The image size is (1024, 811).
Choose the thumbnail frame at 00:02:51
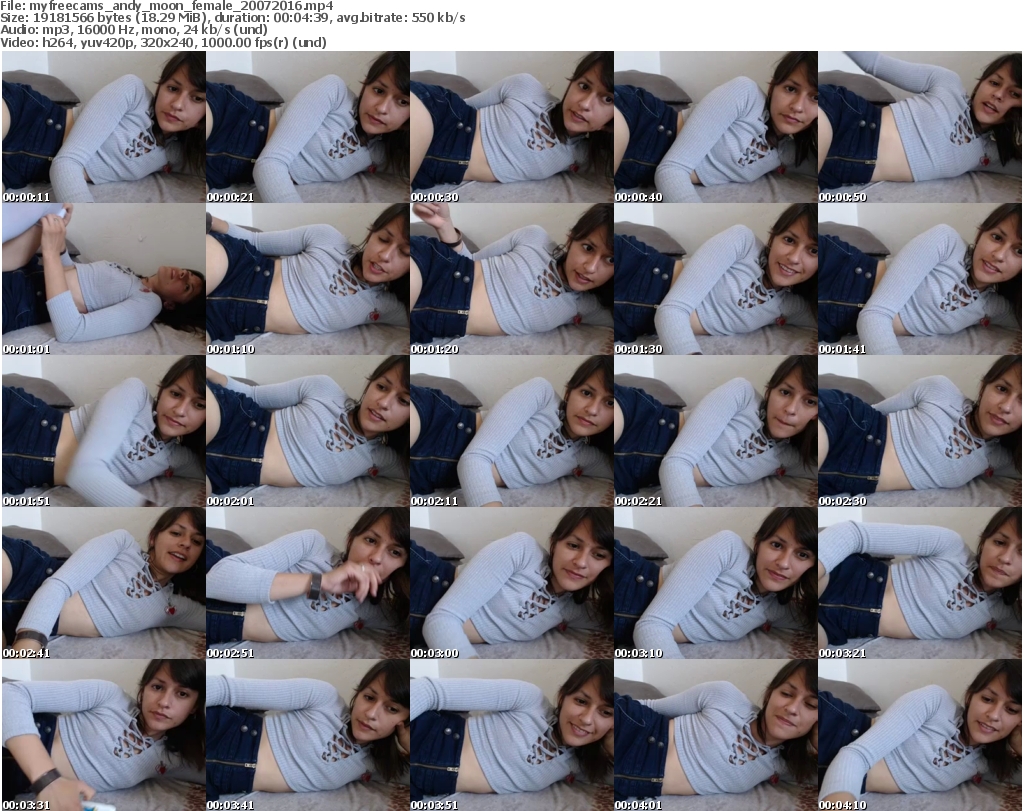(308, 583)
